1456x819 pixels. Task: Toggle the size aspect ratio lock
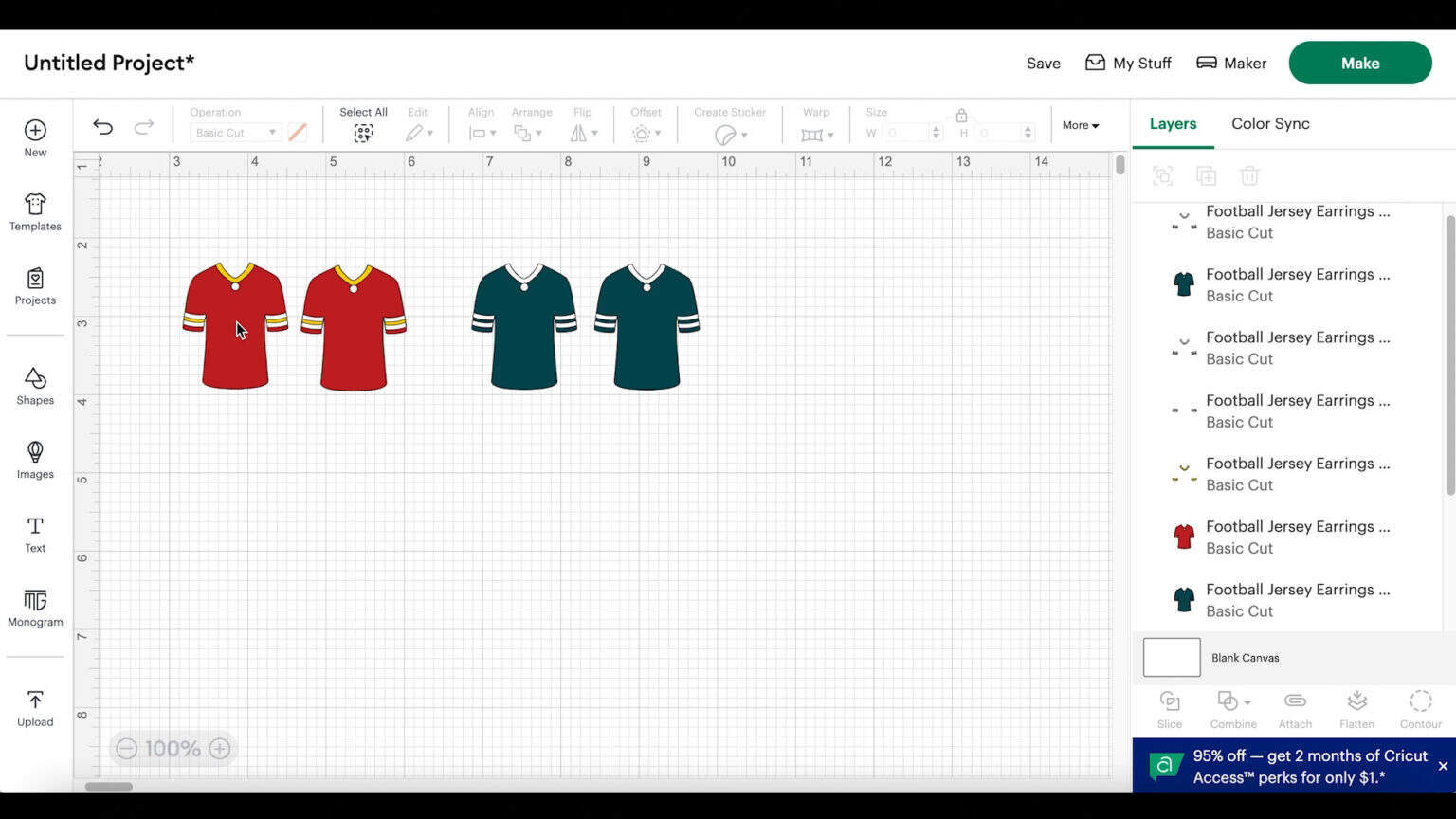(x=961, y=116)
